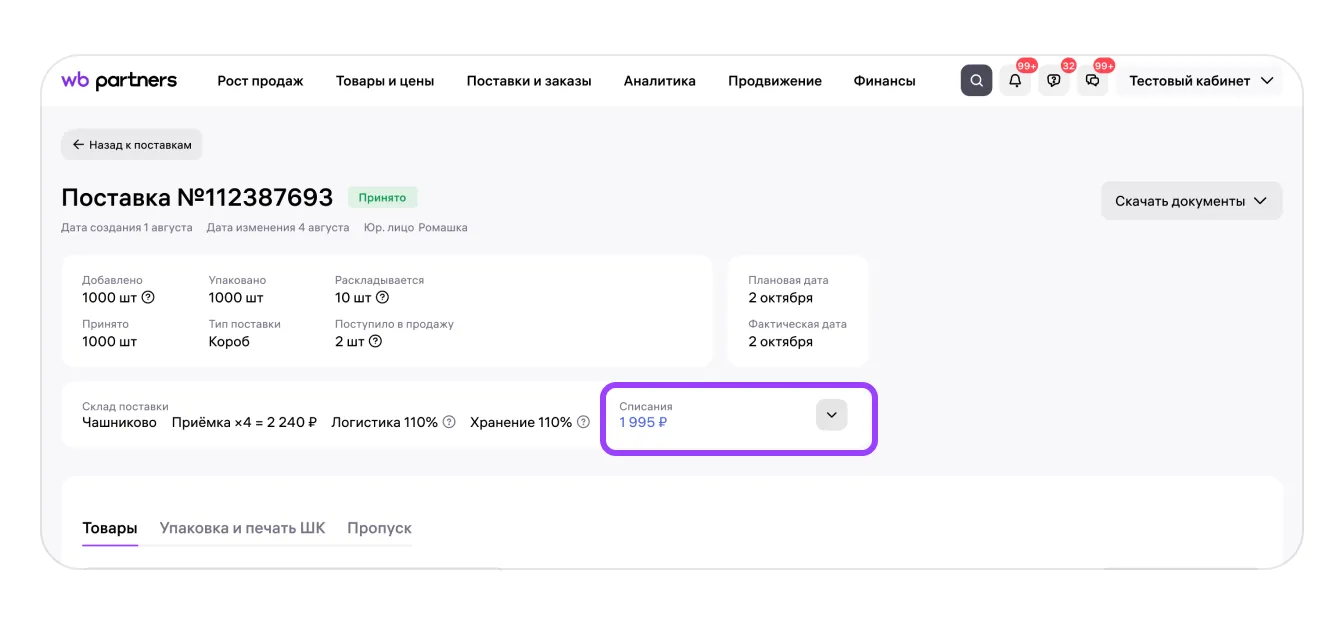
Task: Click the 1 995 ₽ списания amount link
Action: click(643, 422)
